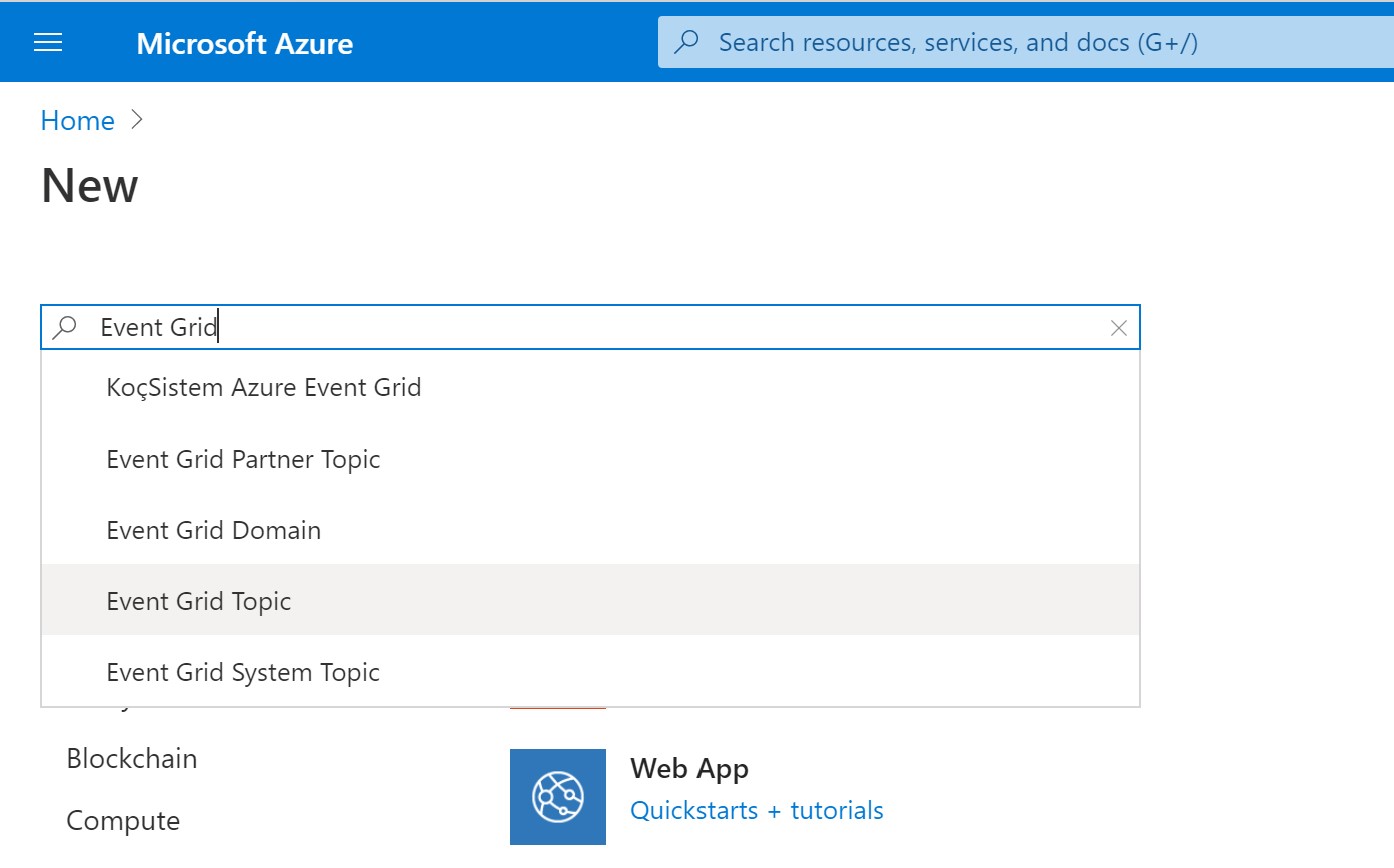Clear the Event Grid search text
Screen dimensions: 1394x868
click(x=1119, y=328)
